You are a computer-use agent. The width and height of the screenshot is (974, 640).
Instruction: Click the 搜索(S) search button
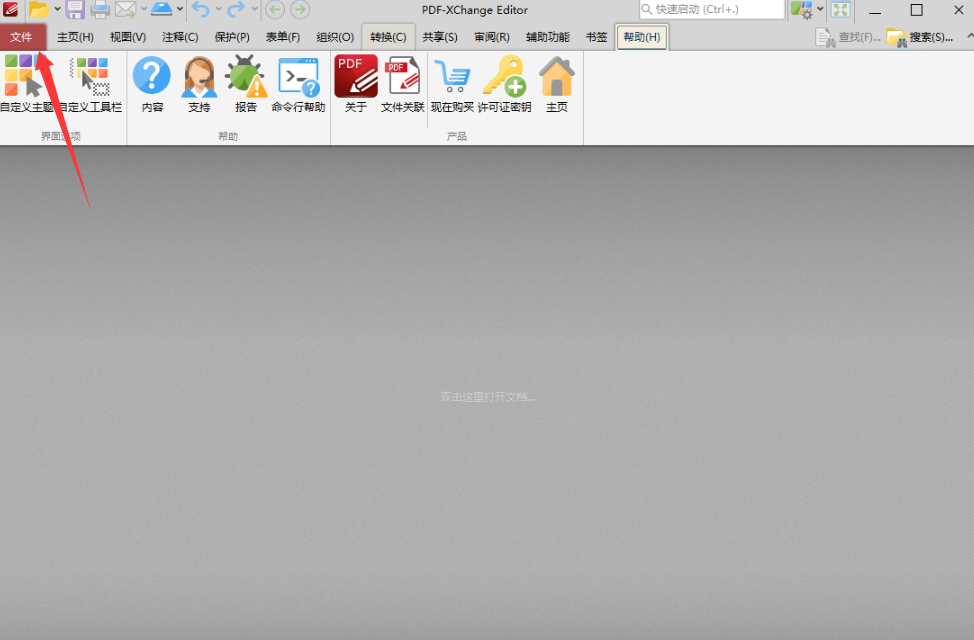click(x=920, y=37)
